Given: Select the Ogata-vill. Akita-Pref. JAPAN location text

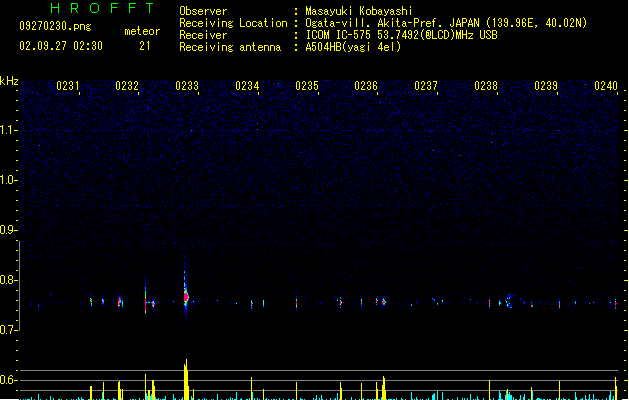Looking at the screenshot, I should [x=446, y=23].
